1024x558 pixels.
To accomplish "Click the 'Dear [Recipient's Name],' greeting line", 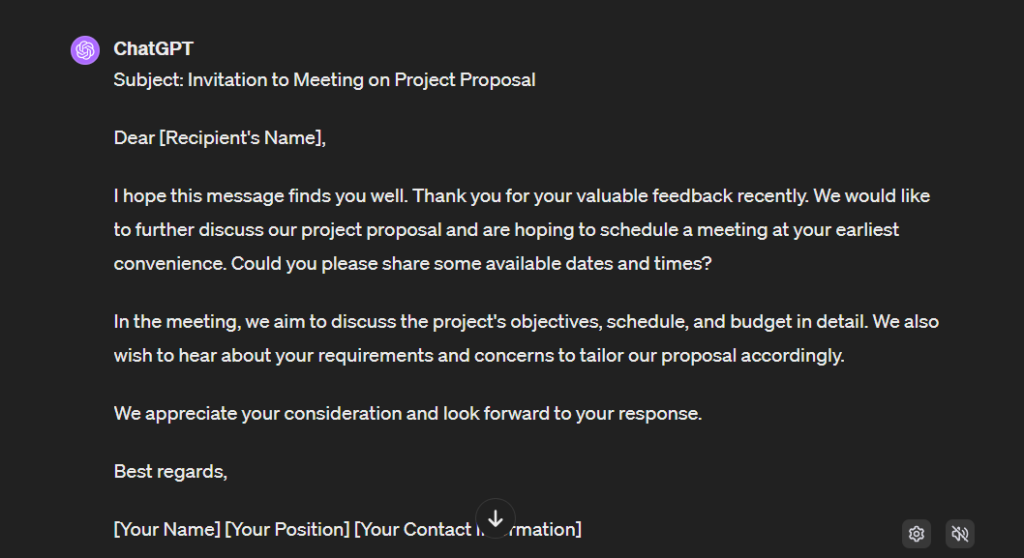I will click(219, 138).
